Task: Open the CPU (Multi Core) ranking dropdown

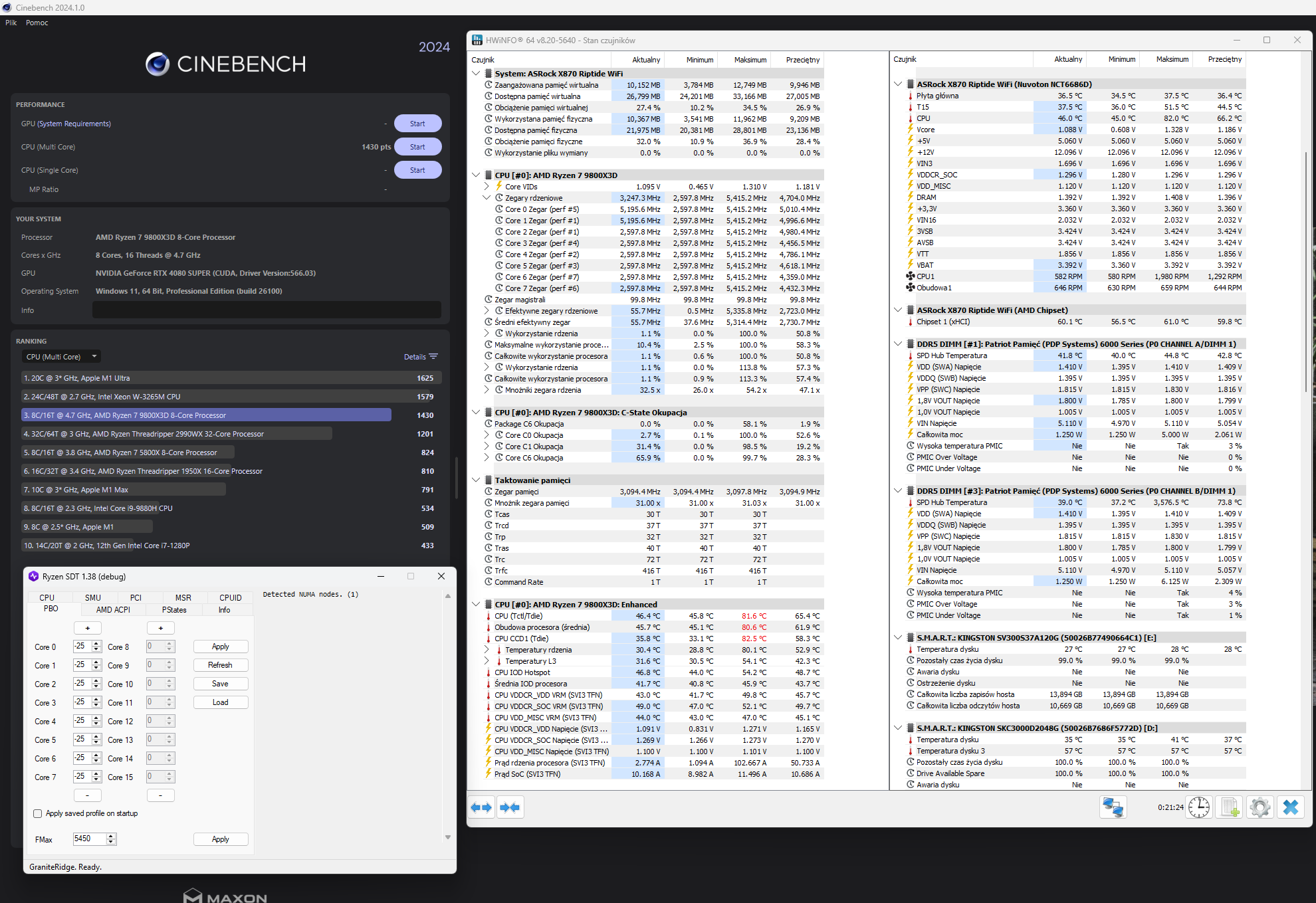Action: (61, 357)
